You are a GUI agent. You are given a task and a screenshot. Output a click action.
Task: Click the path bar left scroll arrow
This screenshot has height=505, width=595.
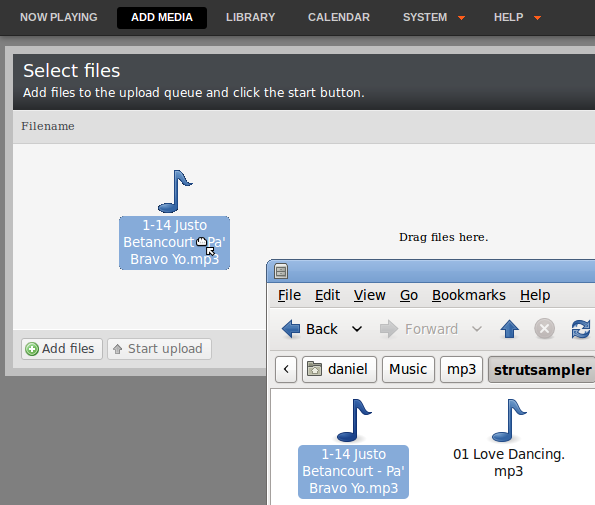(286, 369)
